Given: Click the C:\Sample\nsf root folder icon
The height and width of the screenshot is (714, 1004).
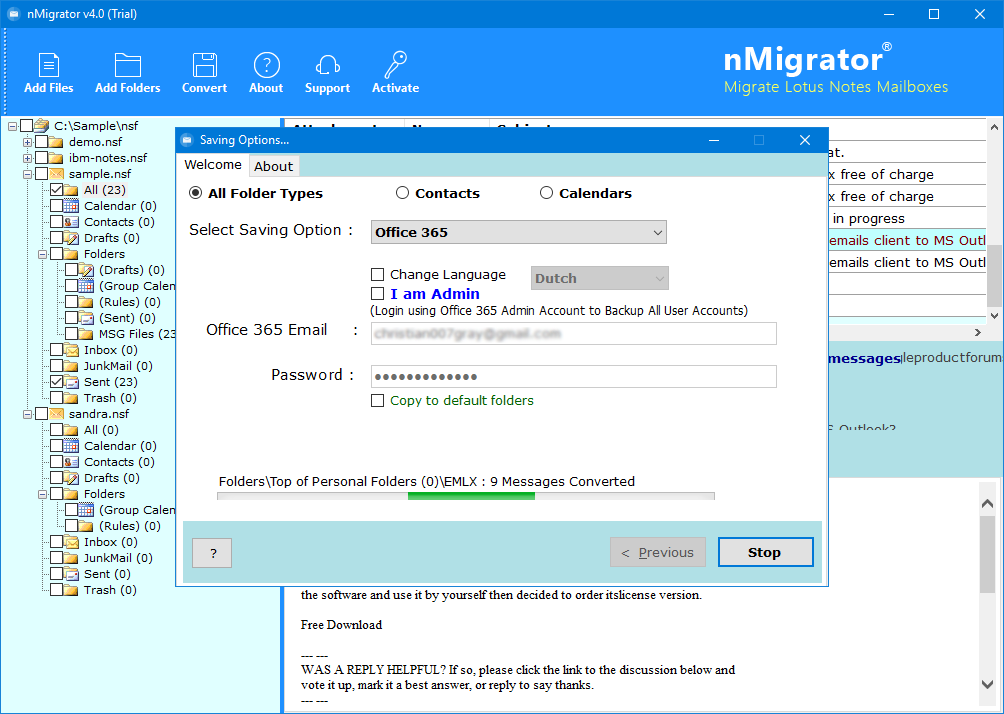Looking at the screenshot, I should (42, 126).
